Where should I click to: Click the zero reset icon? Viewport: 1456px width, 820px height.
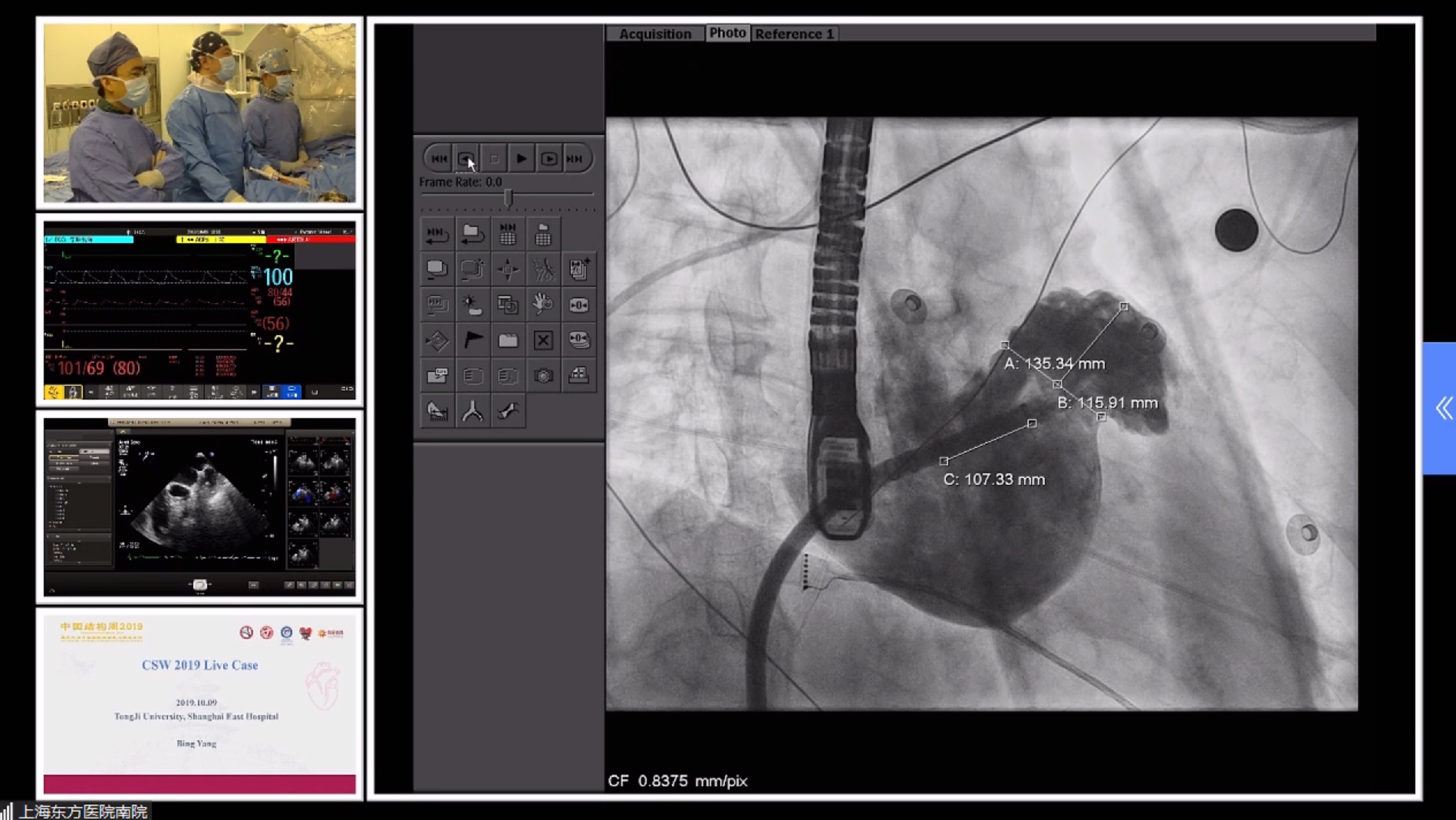[578, 305]
